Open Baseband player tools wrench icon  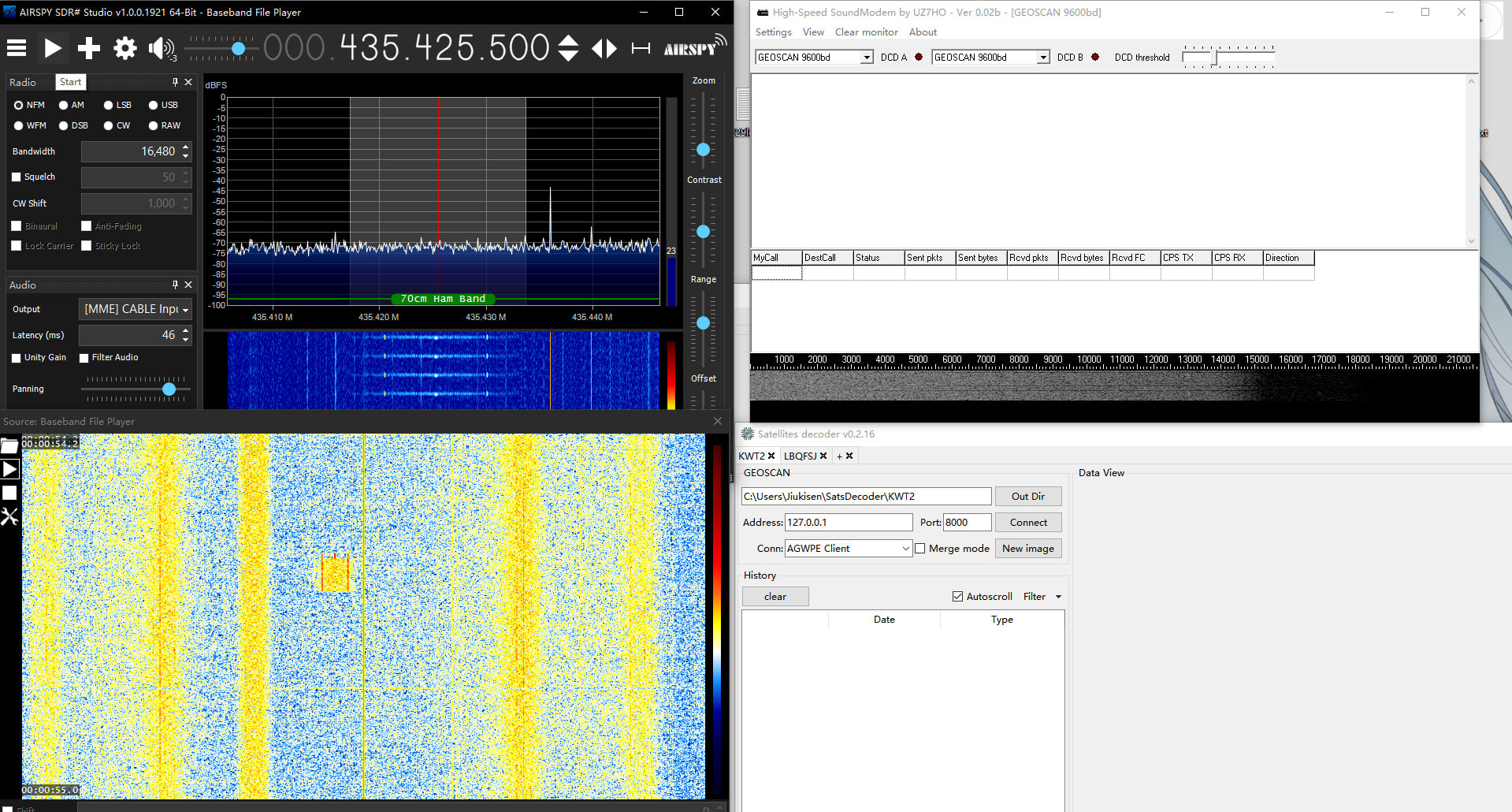click(x=9, y=517)
